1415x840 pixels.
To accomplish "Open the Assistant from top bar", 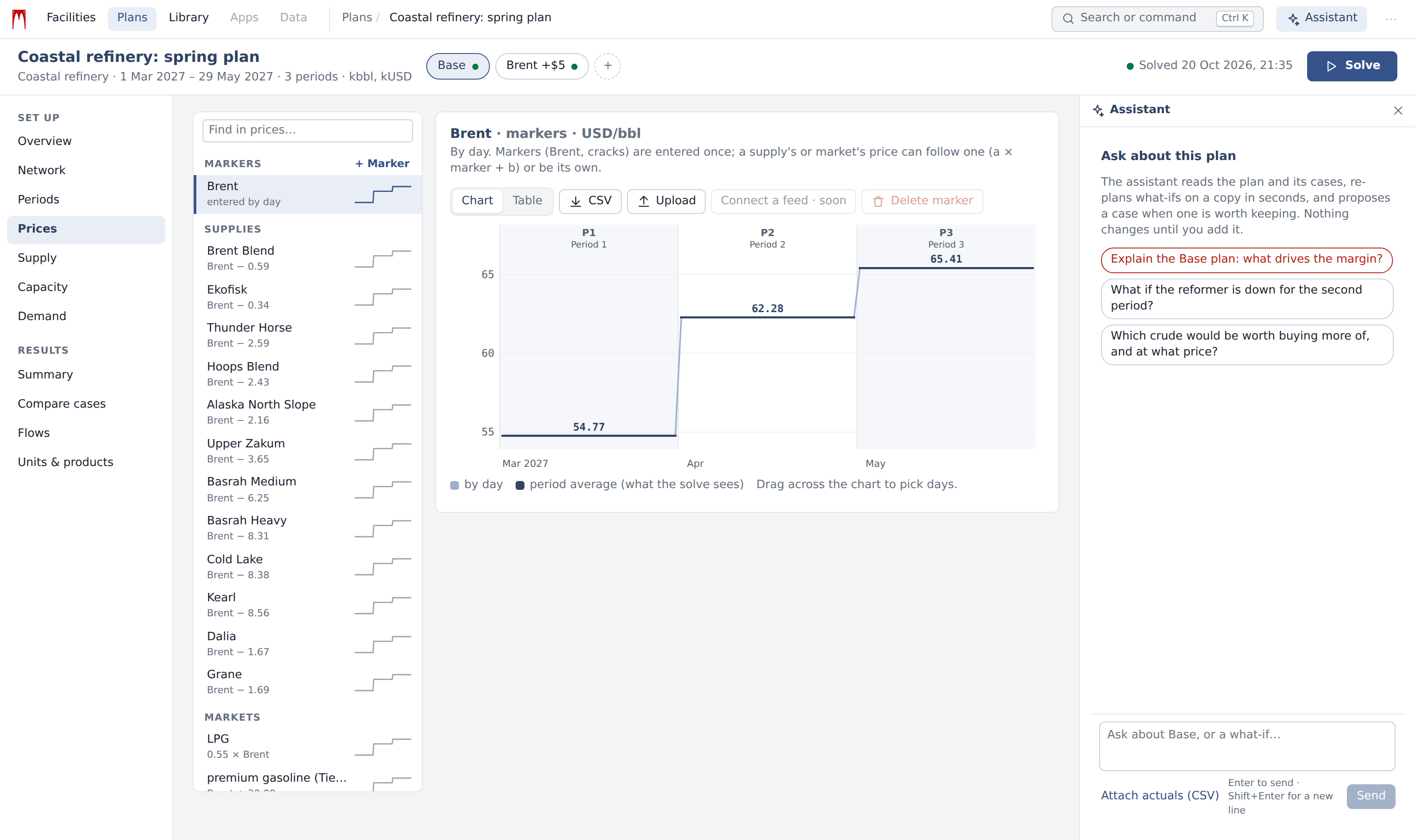I will 1321,18.
